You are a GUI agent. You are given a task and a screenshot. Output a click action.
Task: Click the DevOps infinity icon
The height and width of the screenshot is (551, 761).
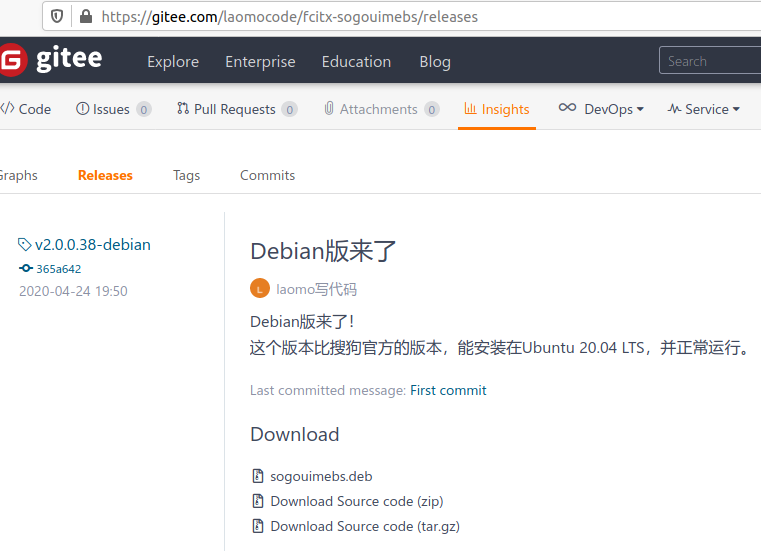pyautogui.click(x=567, y=107)
